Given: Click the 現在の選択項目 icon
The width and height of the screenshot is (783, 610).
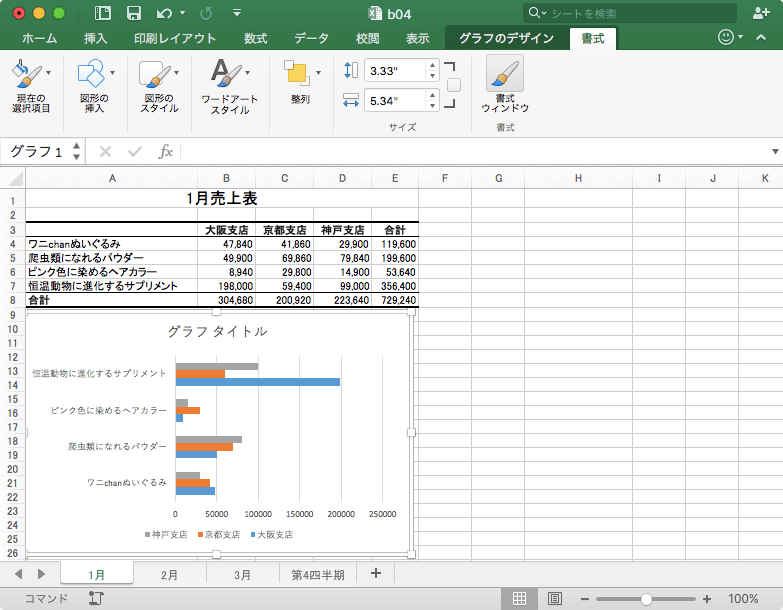Looking at the screenshot, I should 27,73.
